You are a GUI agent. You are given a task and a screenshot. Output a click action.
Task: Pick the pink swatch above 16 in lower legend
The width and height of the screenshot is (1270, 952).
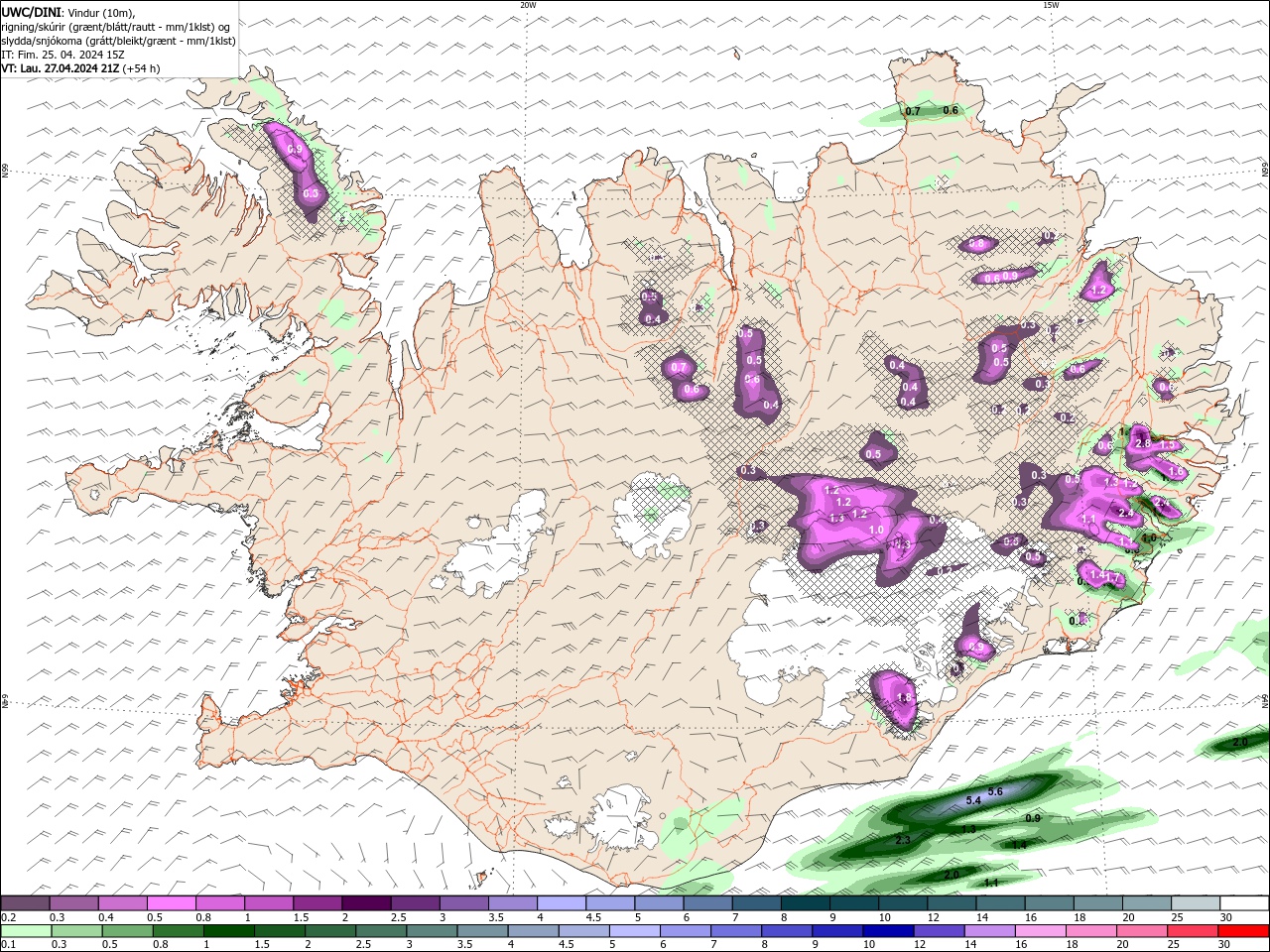pyautogui.click(x=1040, y=931)
